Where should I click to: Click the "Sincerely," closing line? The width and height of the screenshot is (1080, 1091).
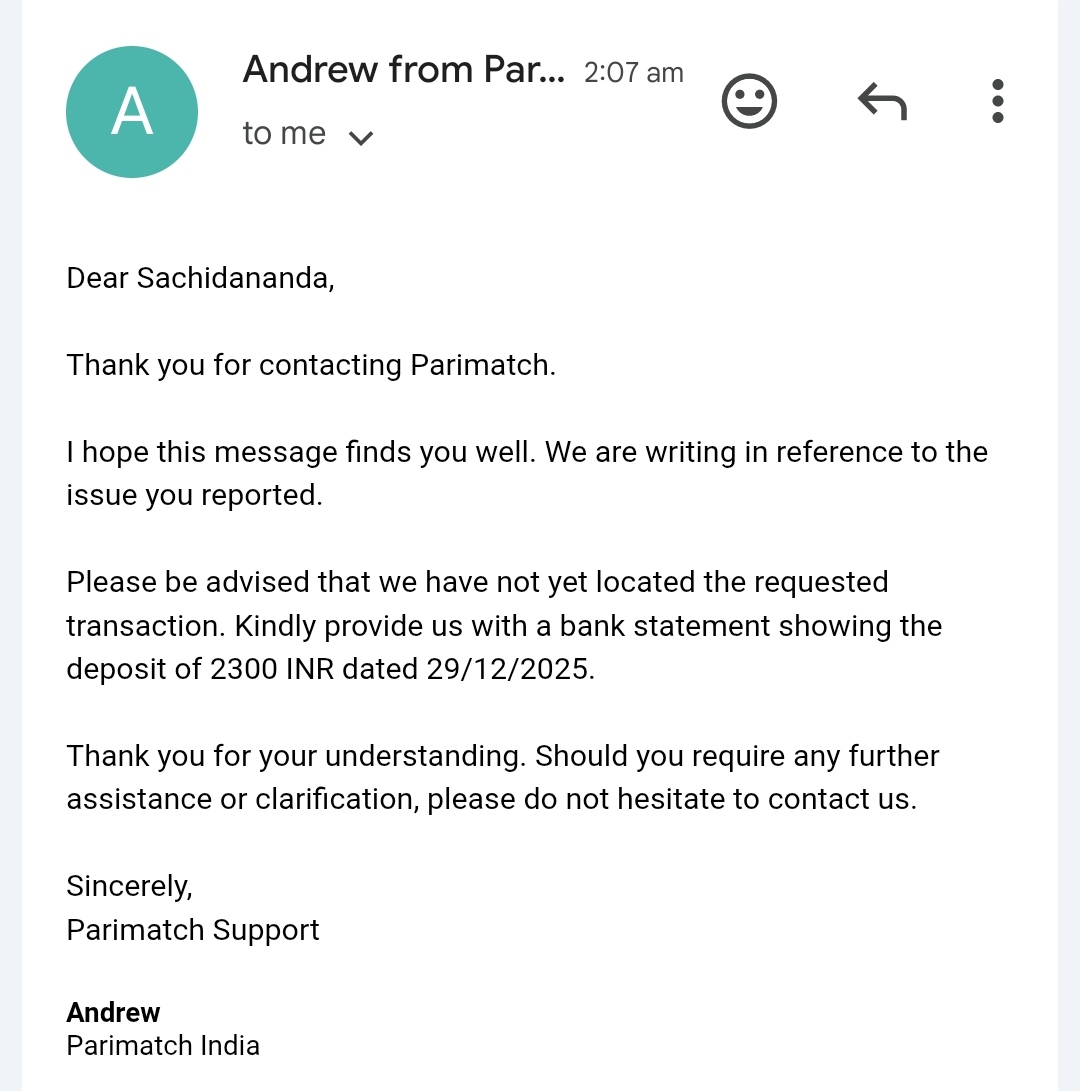[x=129, y=886]
